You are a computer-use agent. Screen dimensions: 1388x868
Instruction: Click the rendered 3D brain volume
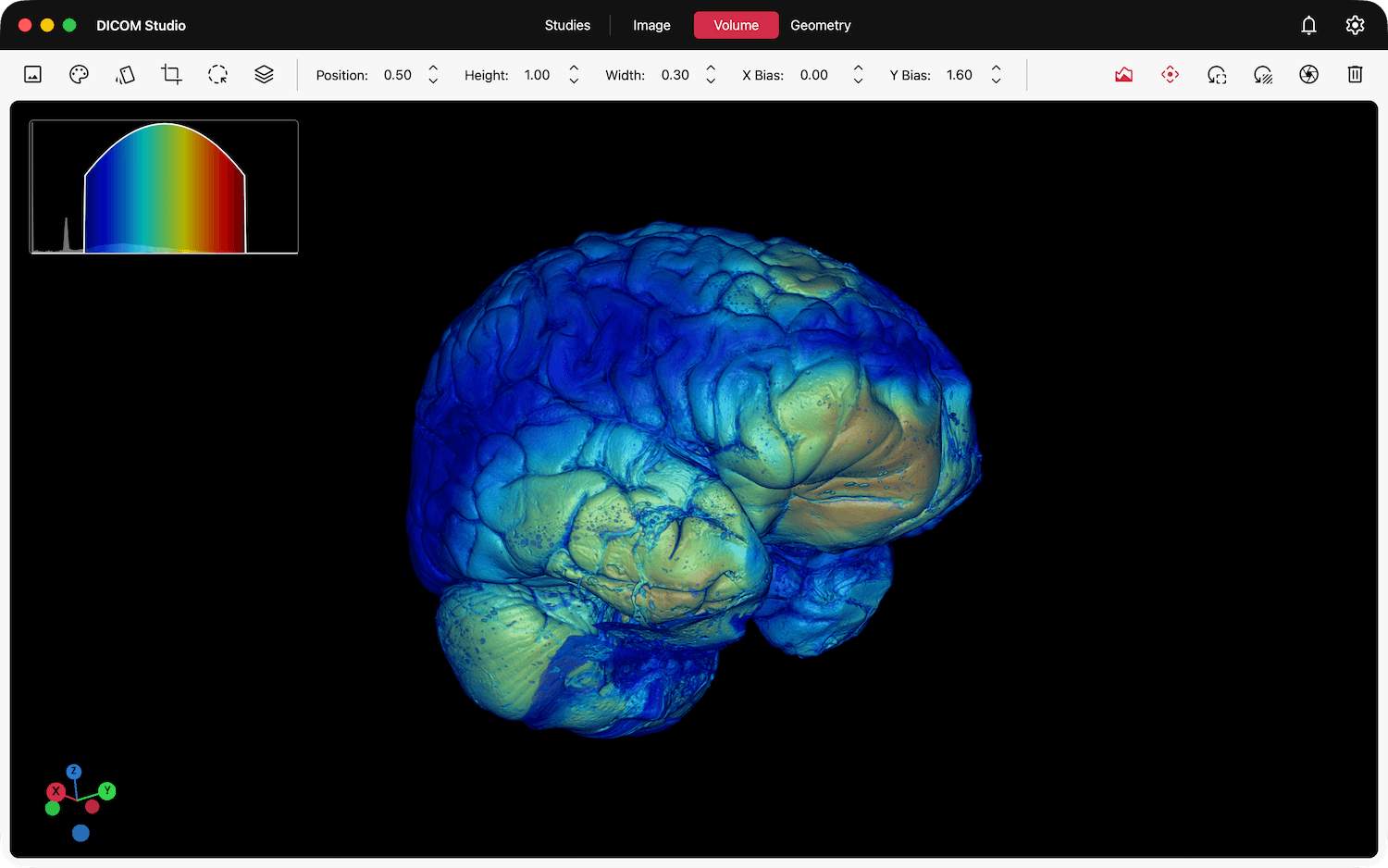pos(694,478)
